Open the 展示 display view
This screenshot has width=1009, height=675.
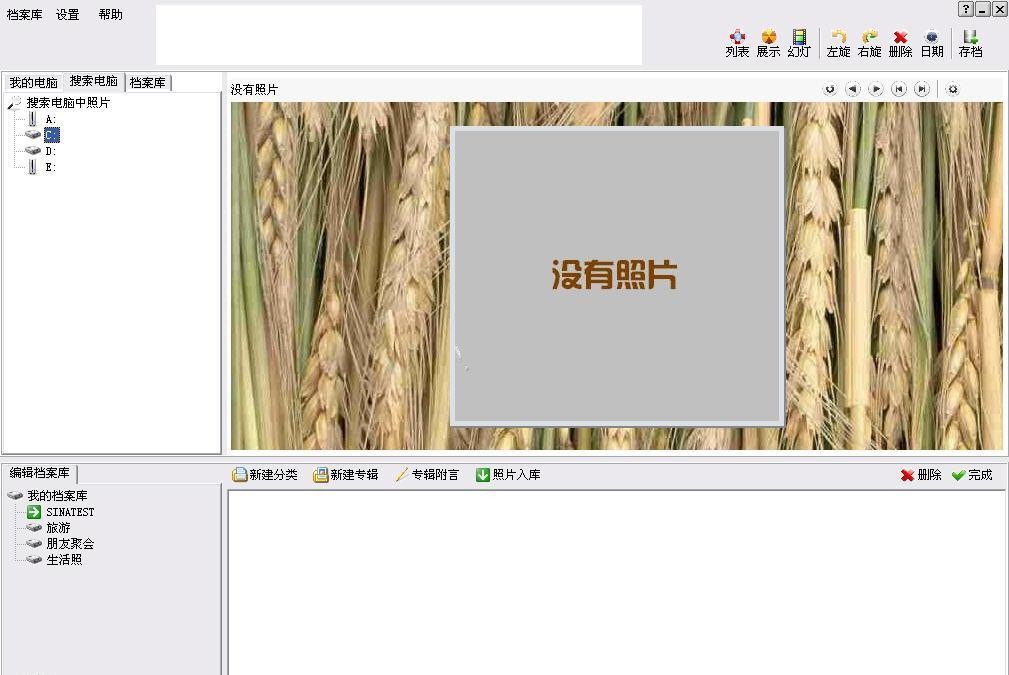tap(768, 43)
